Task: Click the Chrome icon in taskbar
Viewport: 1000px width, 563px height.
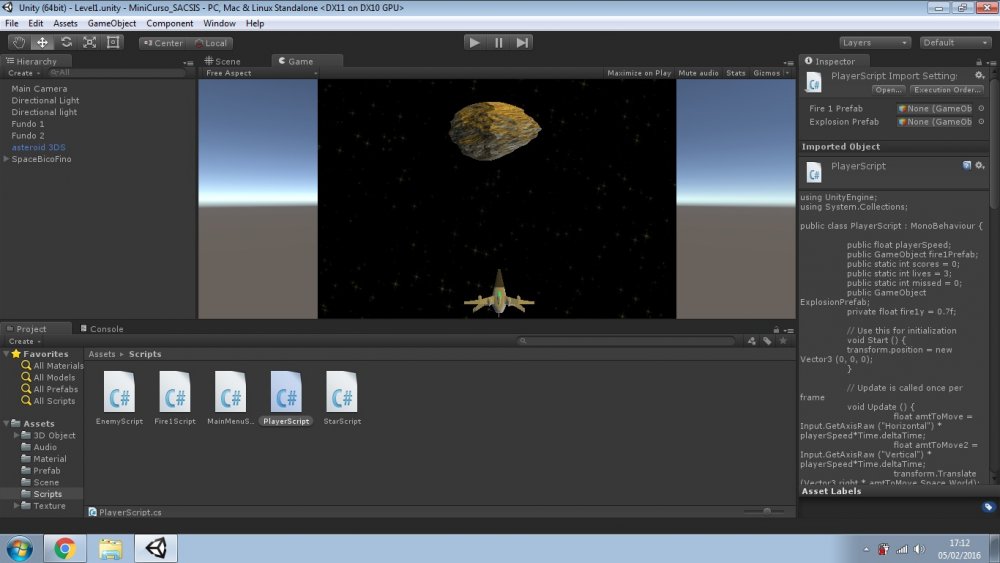Action: 65,548
